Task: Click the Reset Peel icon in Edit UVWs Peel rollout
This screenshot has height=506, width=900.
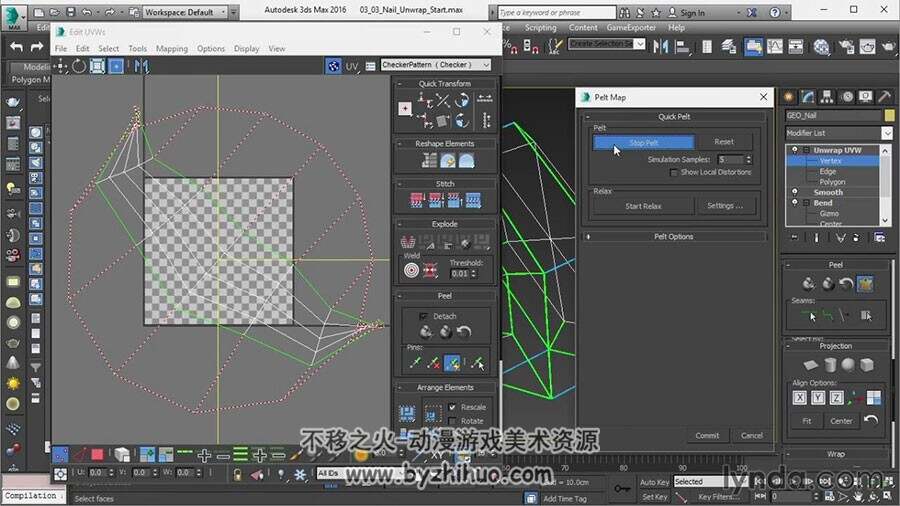Action: tap(464, 332)
